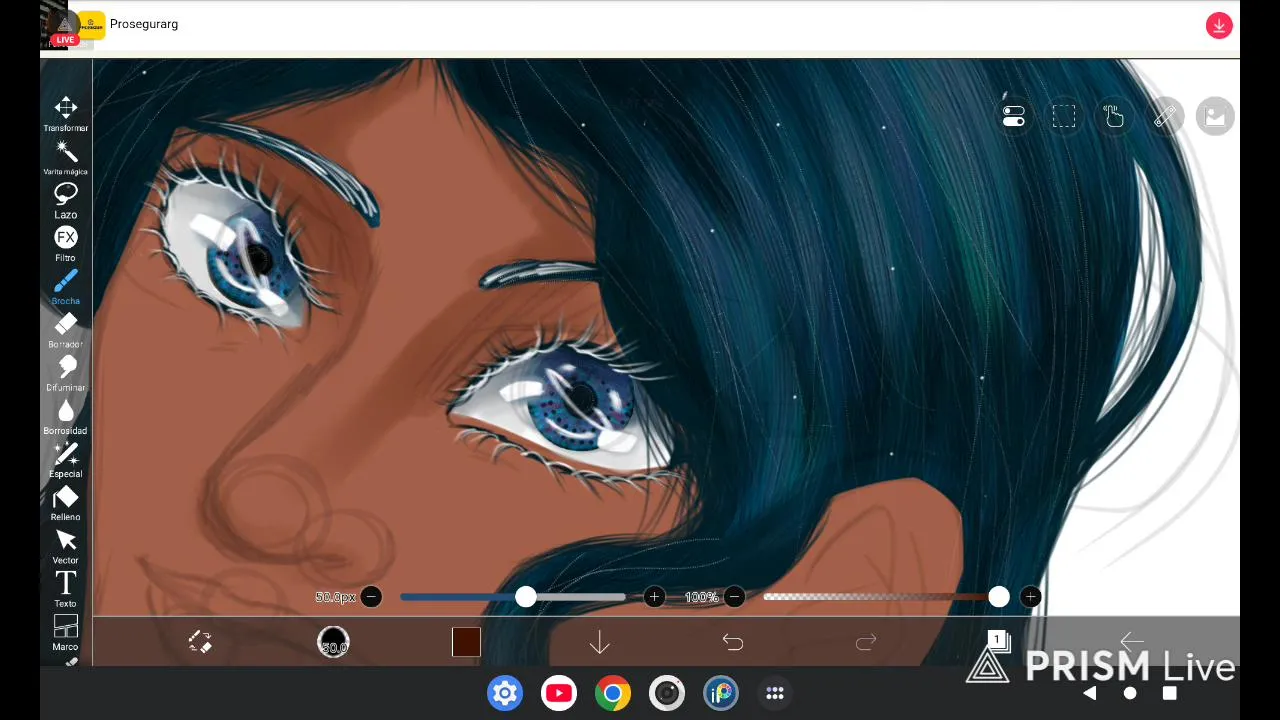Screen dimensions: 1280x720
Task: Select the Varita mágica tool
Action: [66, 157]
